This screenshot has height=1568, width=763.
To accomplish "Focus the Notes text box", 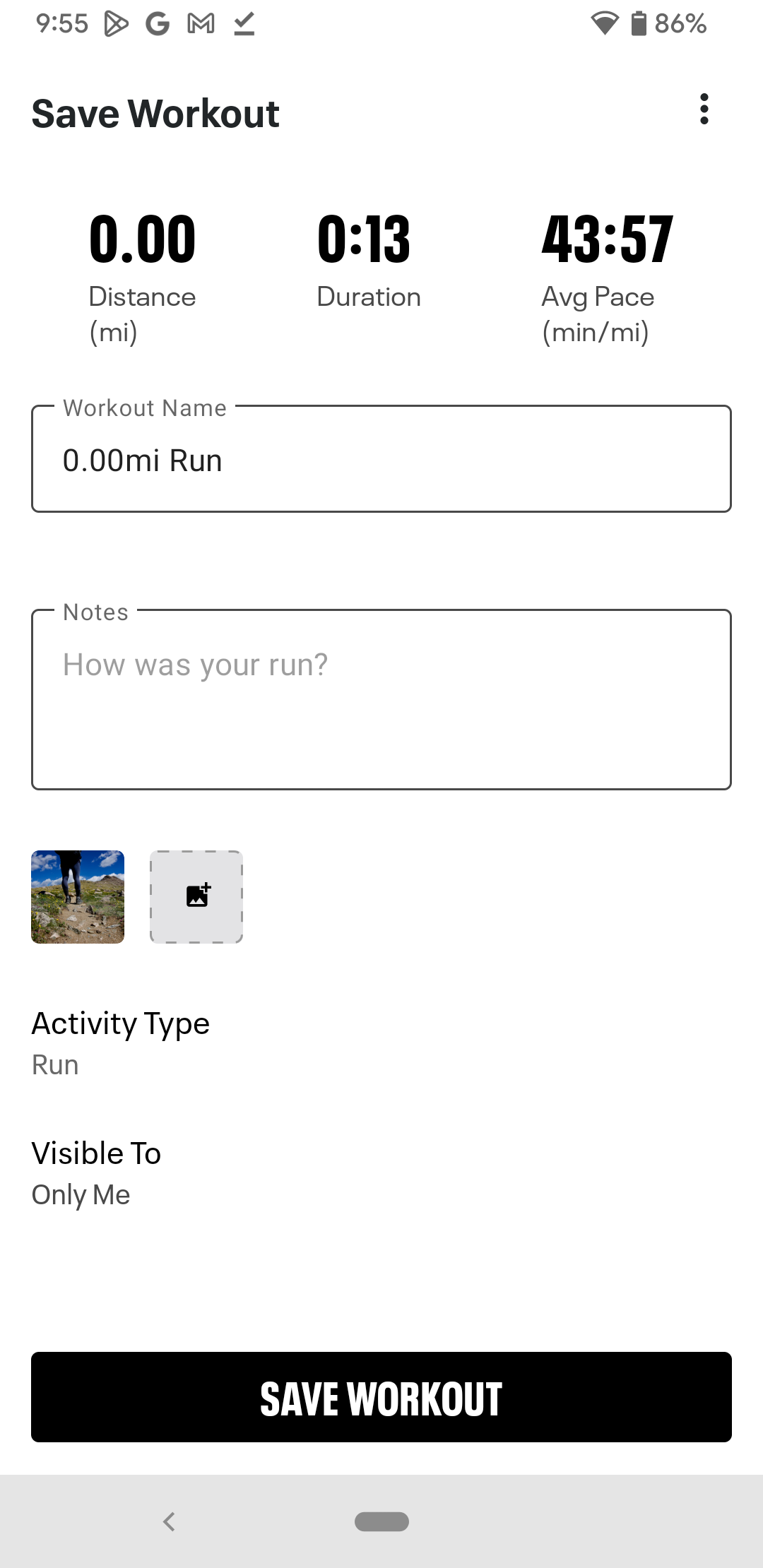I will click(381, 699).
